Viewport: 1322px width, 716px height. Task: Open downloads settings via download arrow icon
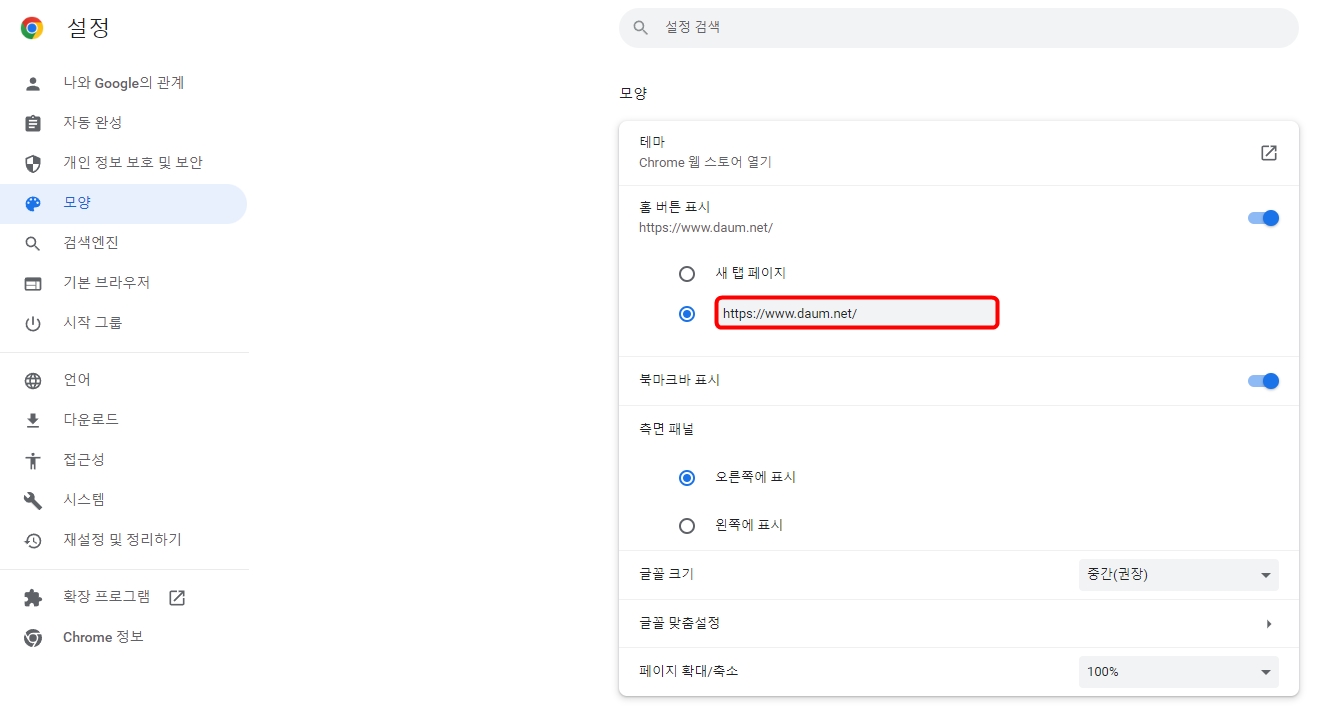tap(33, 419)
